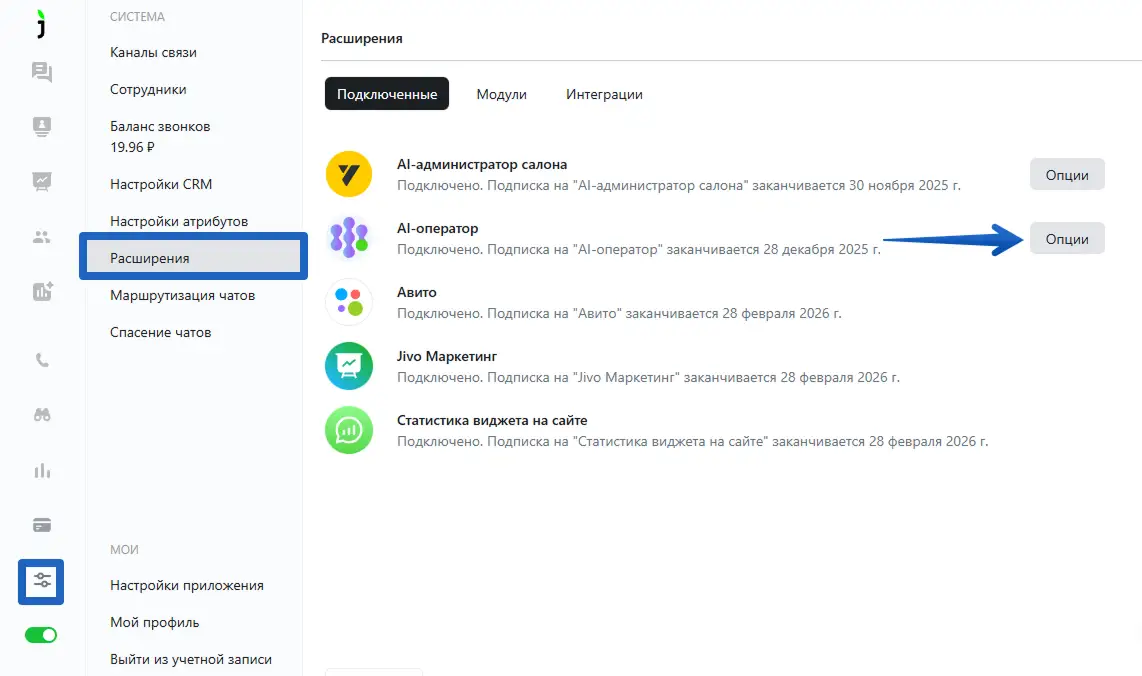The width and height of the screenshot is (1142, 676).
Task: Open the team people icon in sidebar
Action: 41,237
